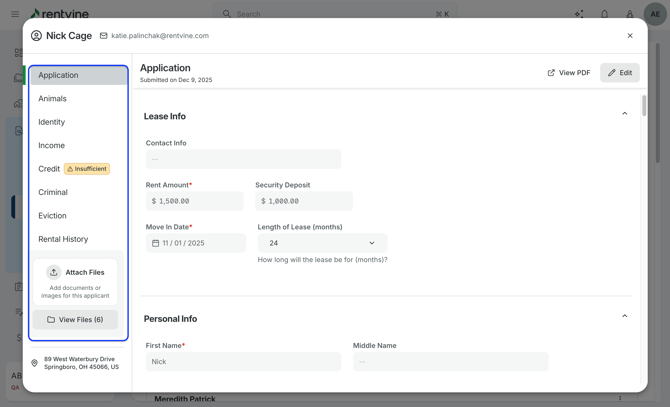Click the Rent Amount input field
This screenshot has width=670, height=407.
(195, 201)
